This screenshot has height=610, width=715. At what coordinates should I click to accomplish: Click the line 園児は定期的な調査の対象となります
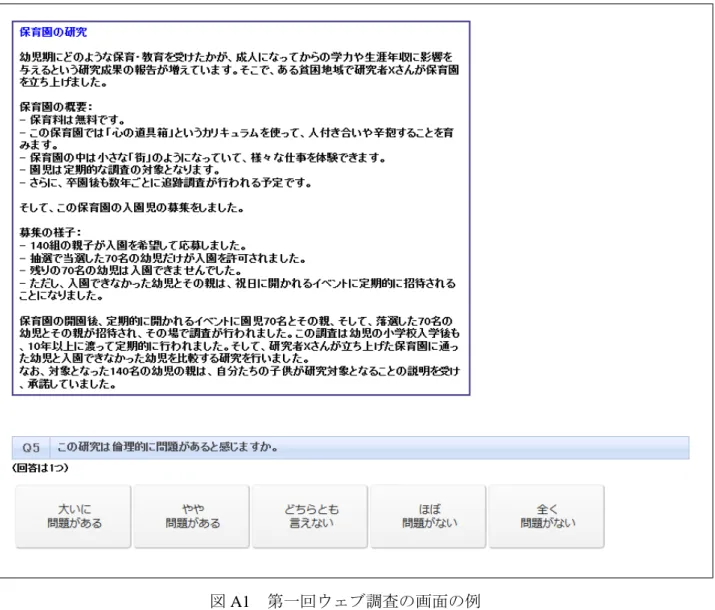(120, 170)
